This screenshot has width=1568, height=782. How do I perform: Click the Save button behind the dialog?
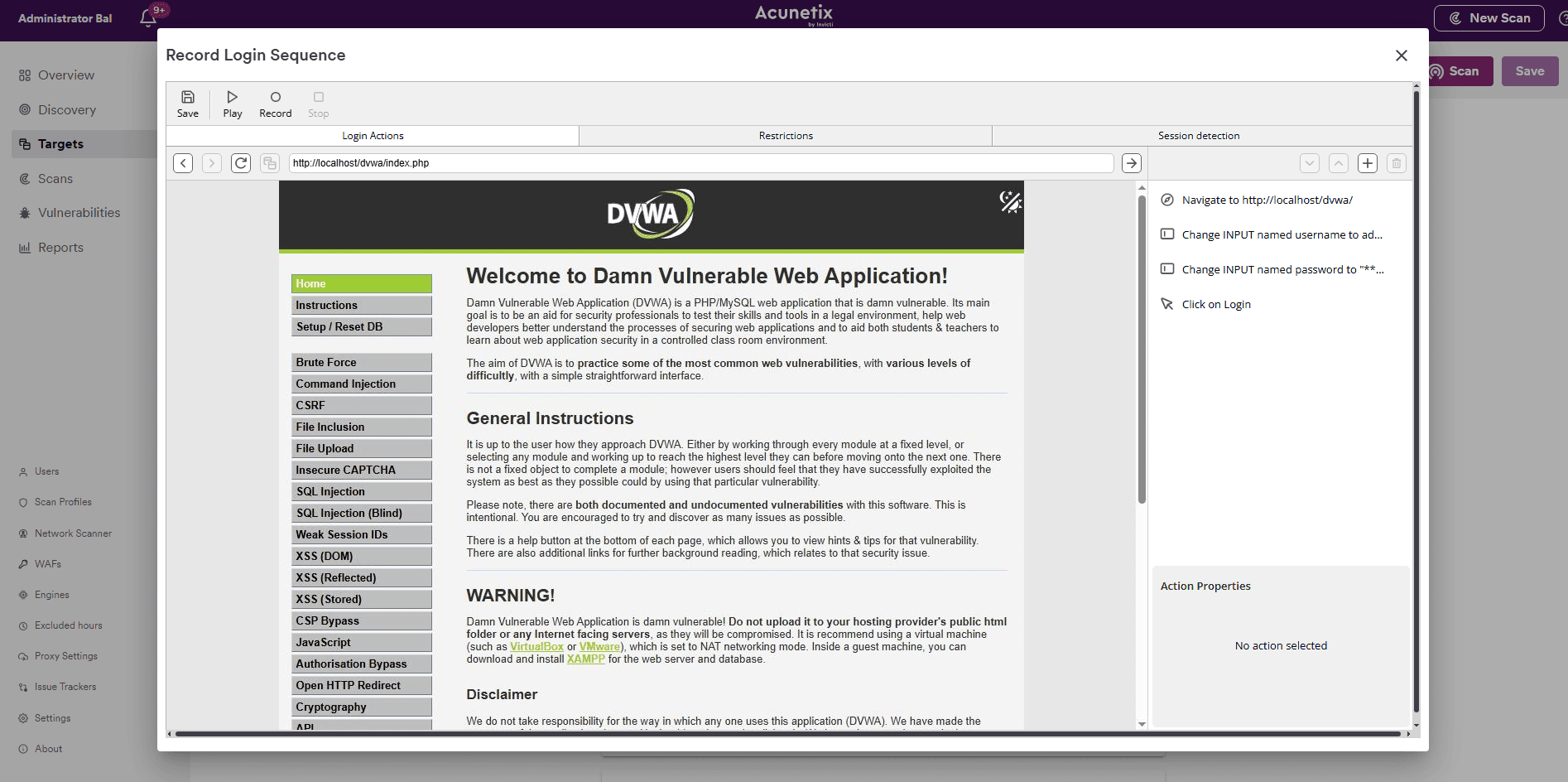(1530, 71)
